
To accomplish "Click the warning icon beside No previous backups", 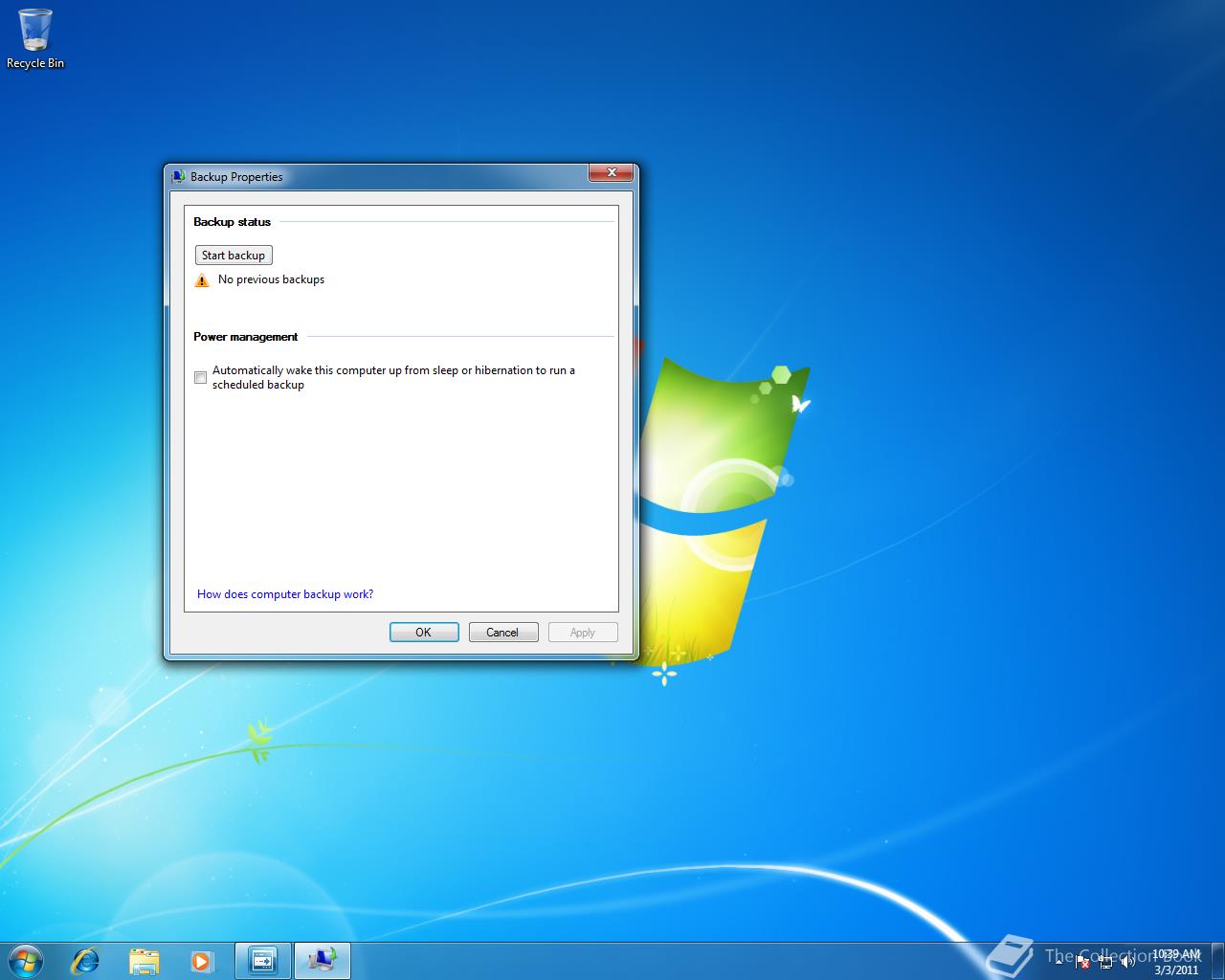I will [x=202, y=280].
